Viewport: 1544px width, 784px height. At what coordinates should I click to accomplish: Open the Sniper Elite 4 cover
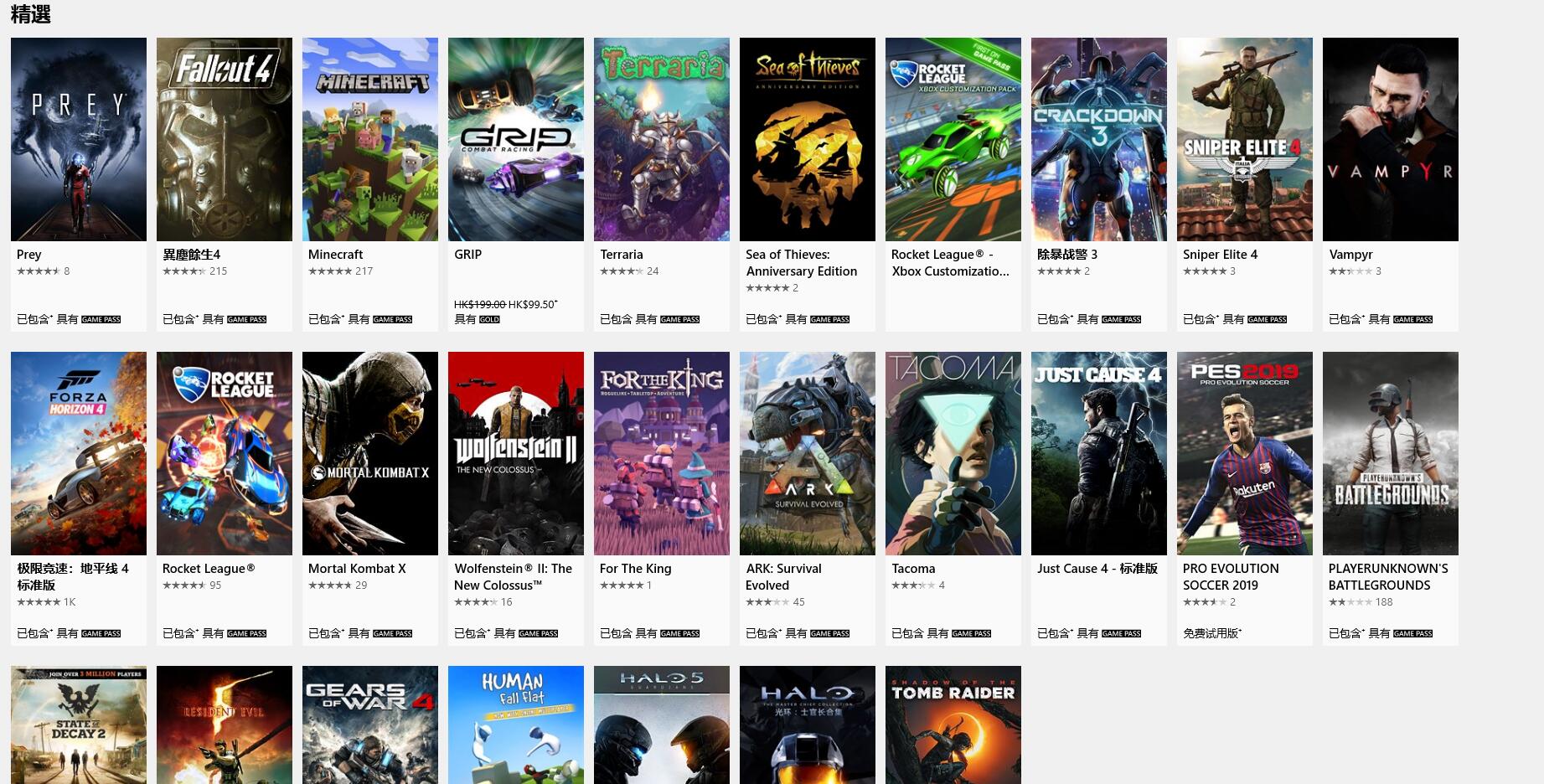(x=1245, y=139)
